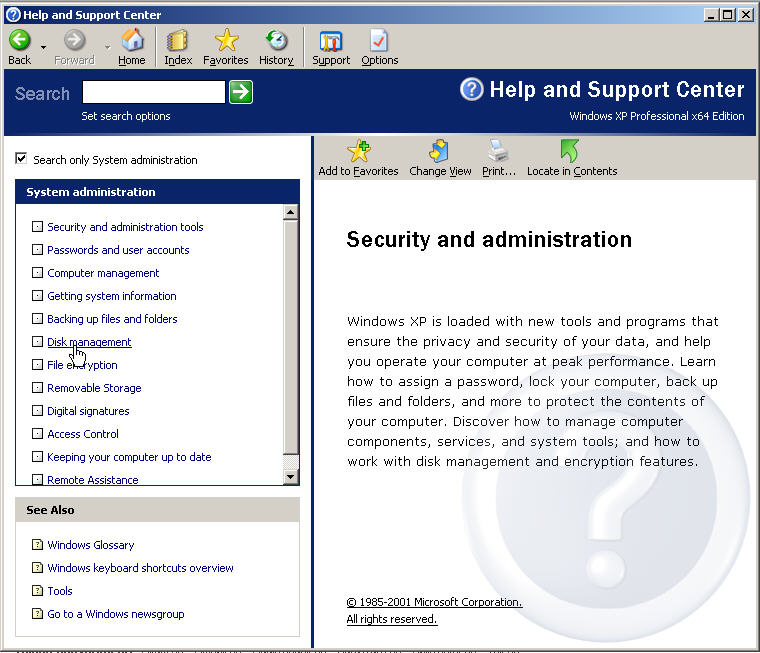Open the Index book icon
Viewport: 760px width, 653px height.
pos(177,40)
